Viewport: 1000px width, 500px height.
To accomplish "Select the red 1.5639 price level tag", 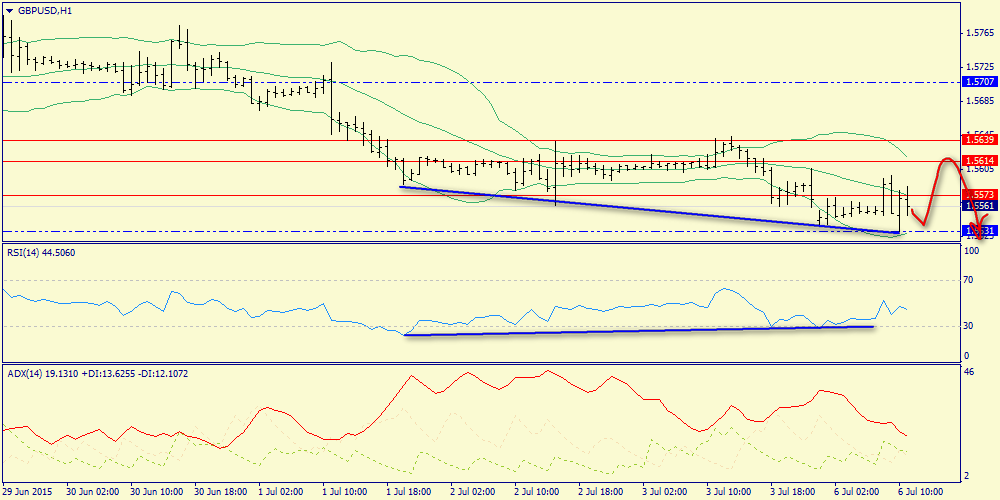I will (977, 140).
